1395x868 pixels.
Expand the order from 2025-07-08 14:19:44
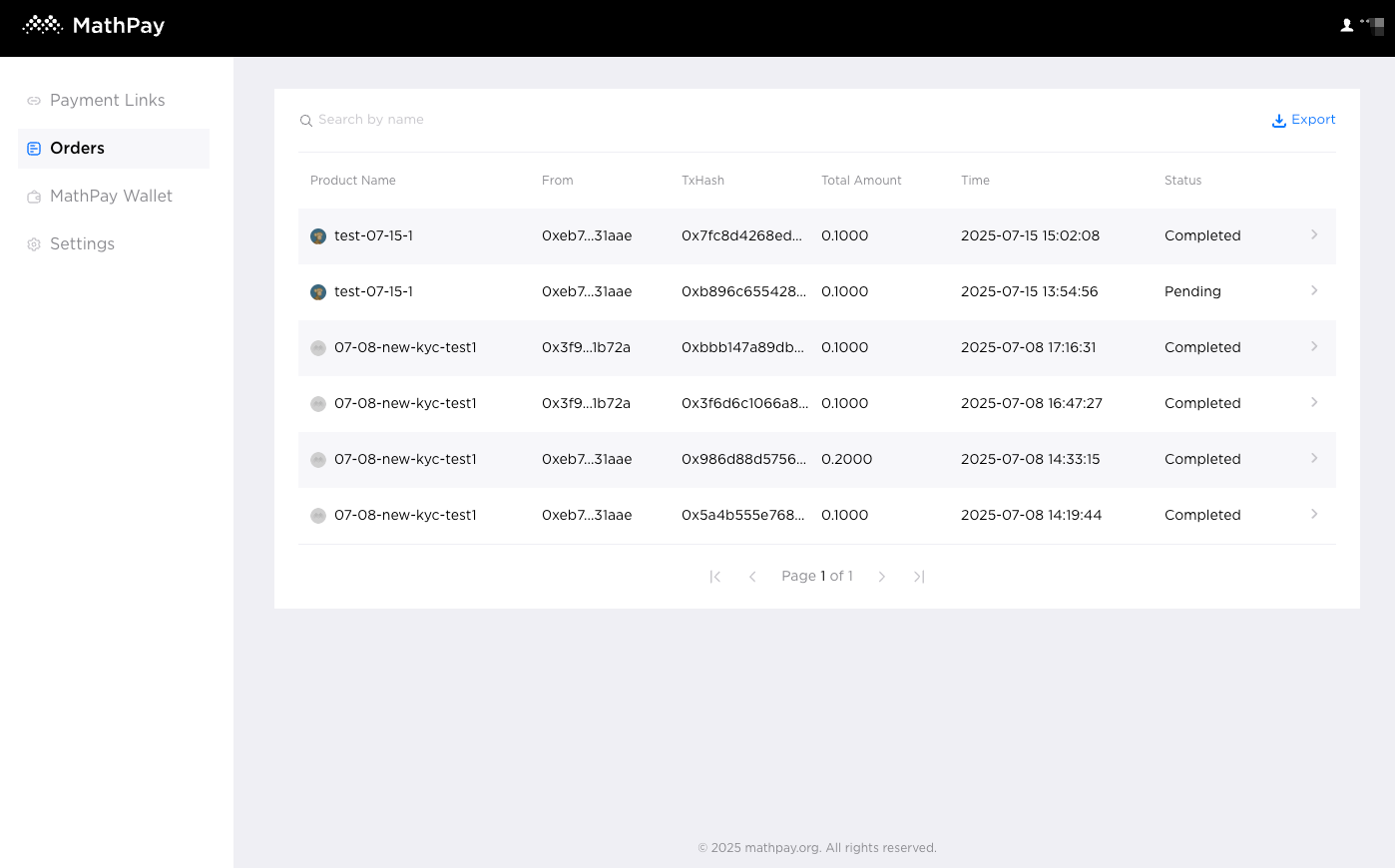pyautogui.click(x=1313, y=515)
